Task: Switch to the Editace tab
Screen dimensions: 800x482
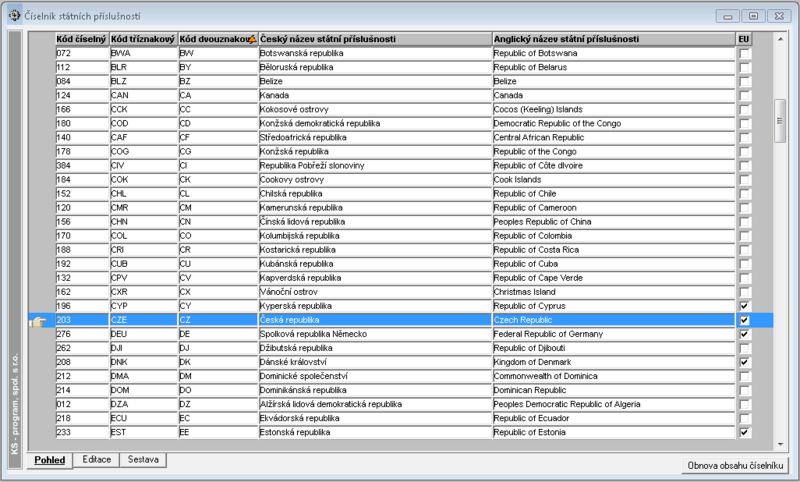Action: click(x=96, y=460)
